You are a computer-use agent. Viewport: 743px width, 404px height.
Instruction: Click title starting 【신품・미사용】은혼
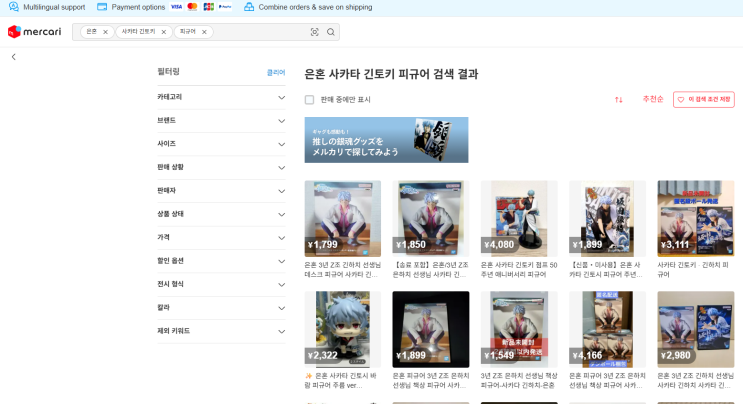coord(606,269)
